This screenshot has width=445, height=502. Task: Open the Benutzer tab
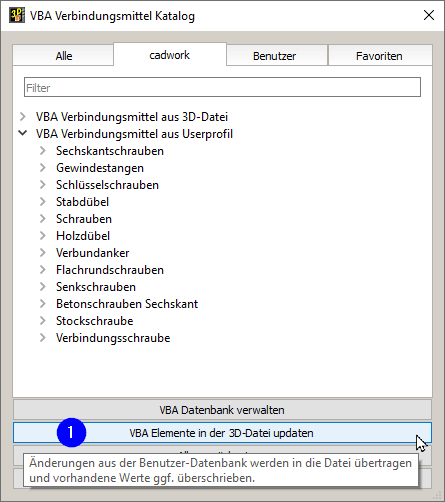point(277,55)
